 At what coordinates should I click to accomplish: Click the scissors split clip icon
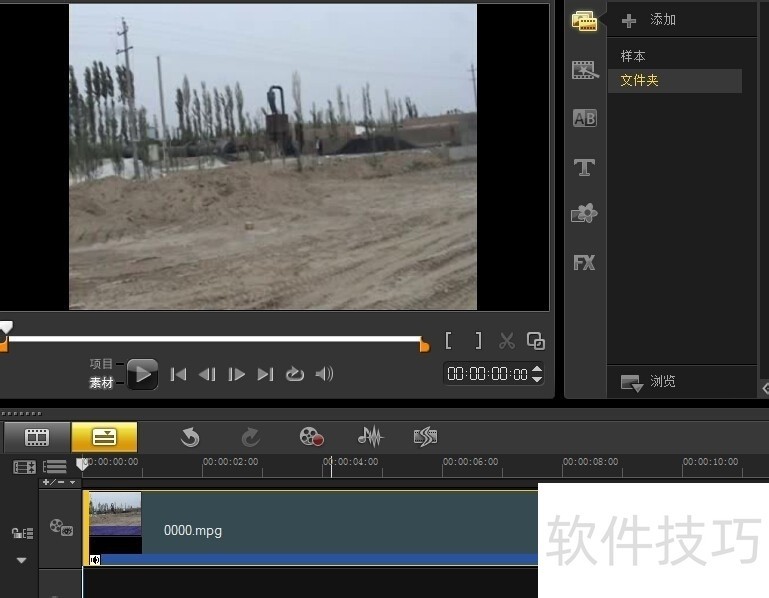[507, 341]
